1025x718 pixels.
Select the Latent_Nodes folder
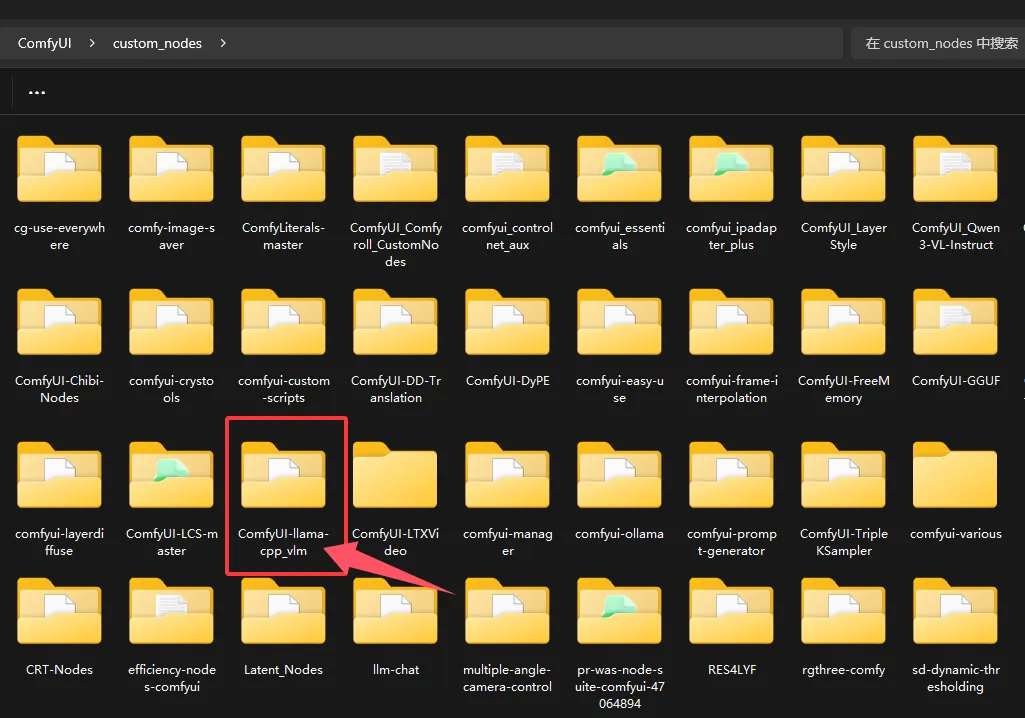pos(283,611)
